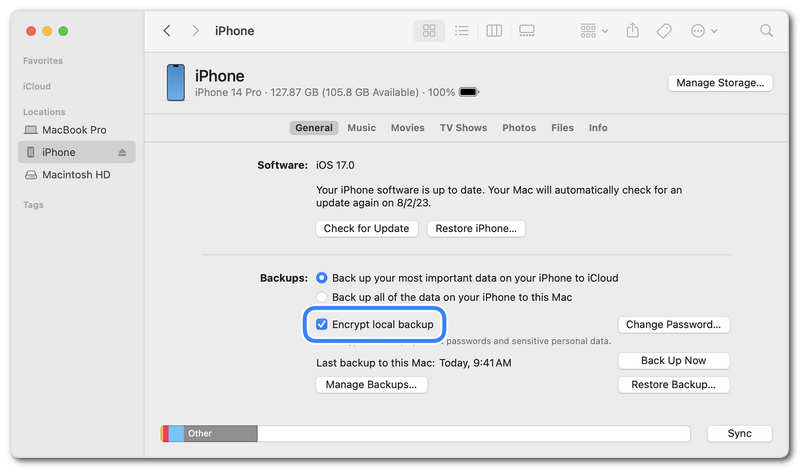Image resolution: width=800 pixels, height=469 pixels.
Task: Click the battery level icon
Action: pyautogui.click(x=469, y=92)
